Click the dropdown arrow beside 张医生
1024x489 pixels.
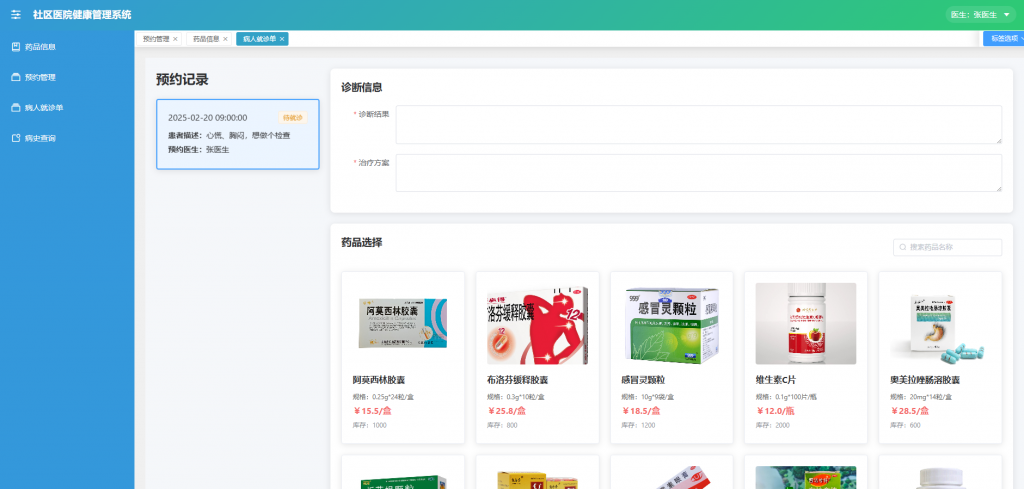(1006, 14)
